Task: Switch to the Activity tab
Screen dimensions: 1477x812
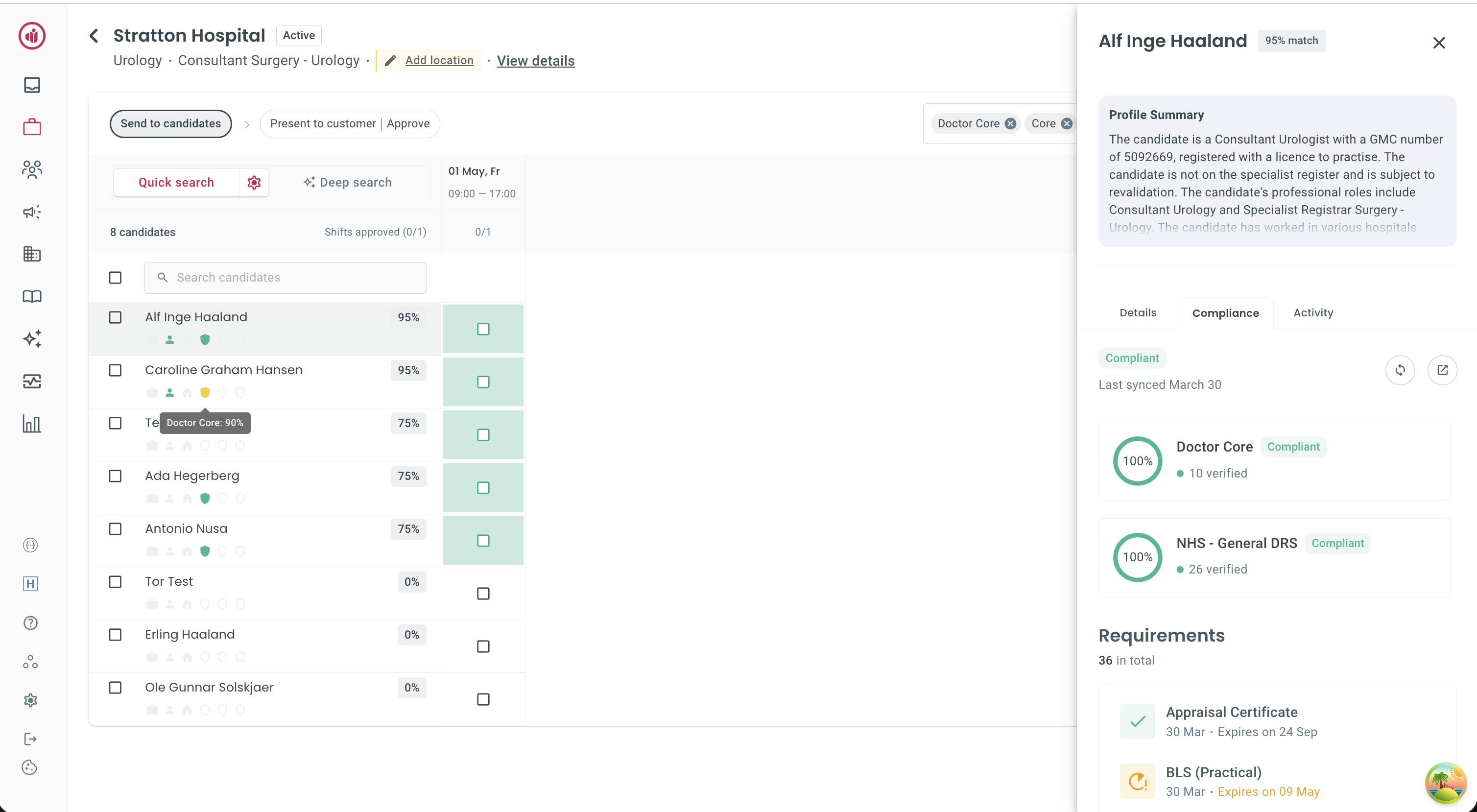Action: (x=1312, y=312)
